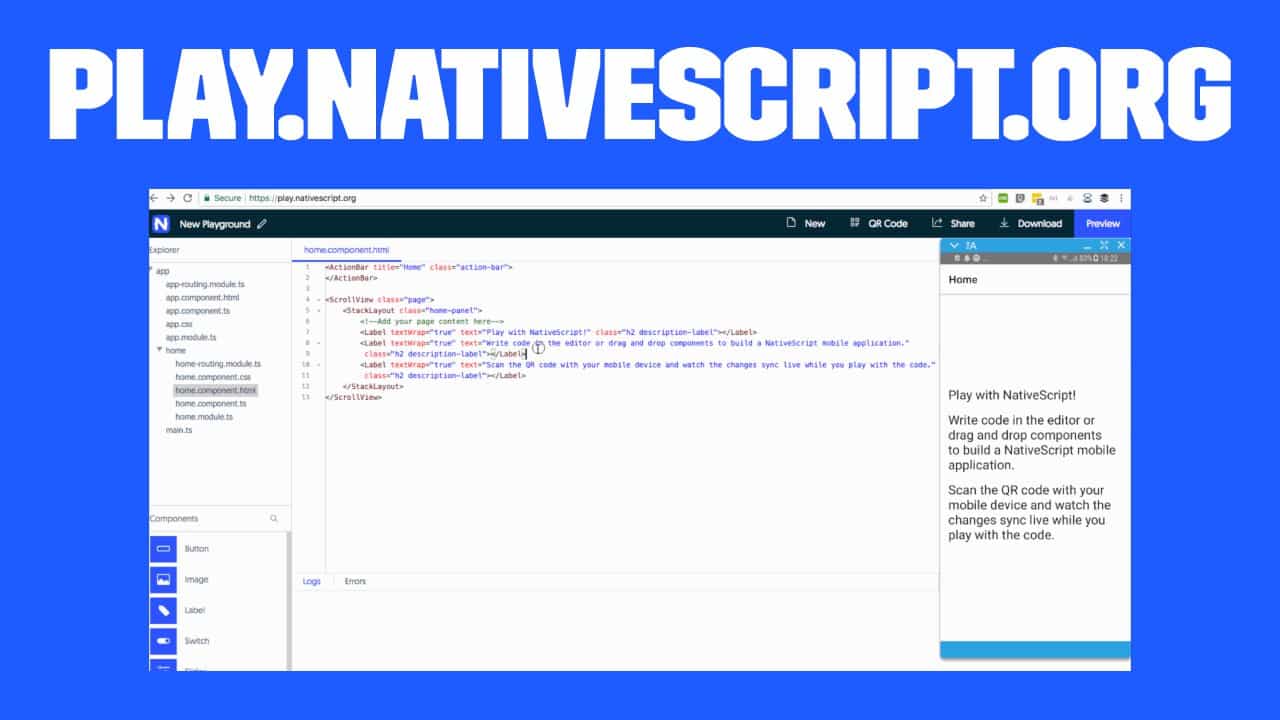Viewport: 1280px width, 720px height.
Task: Collapse the home folder tree arrow
Action: tap(159, 351)
